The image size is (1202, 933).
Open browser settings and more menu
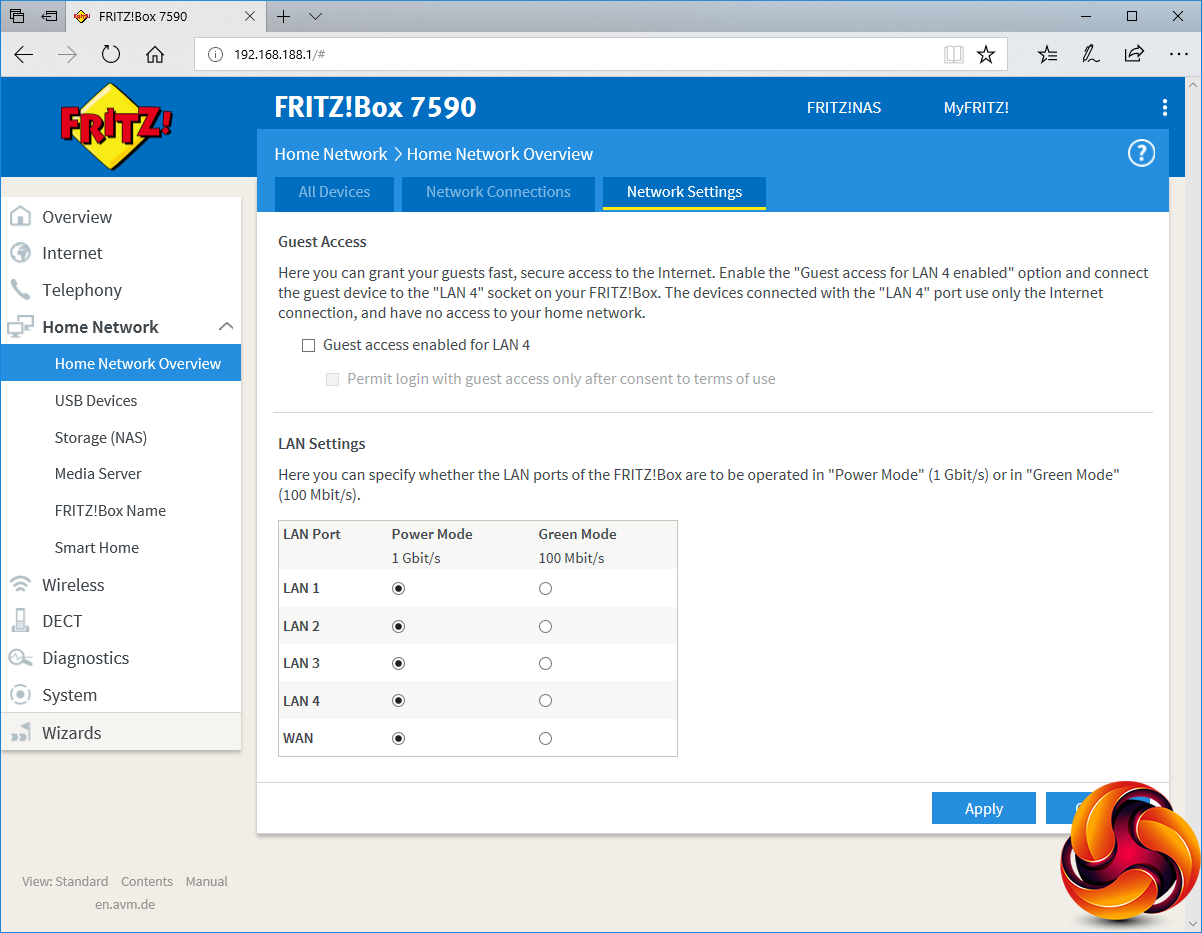pos(1178,54)
